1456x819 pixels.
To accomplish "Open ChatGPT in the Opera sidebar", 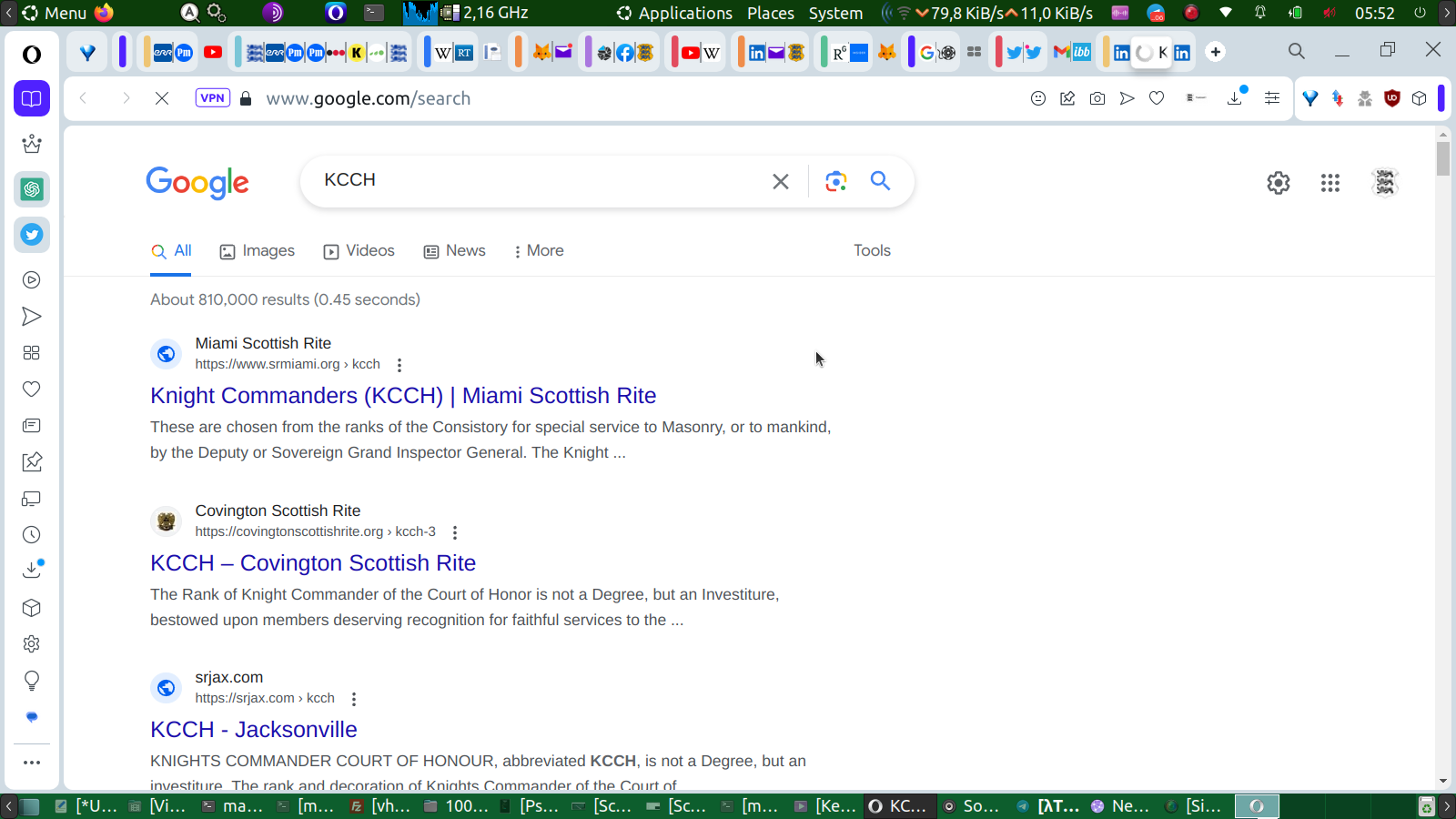I will pos(32,189).
